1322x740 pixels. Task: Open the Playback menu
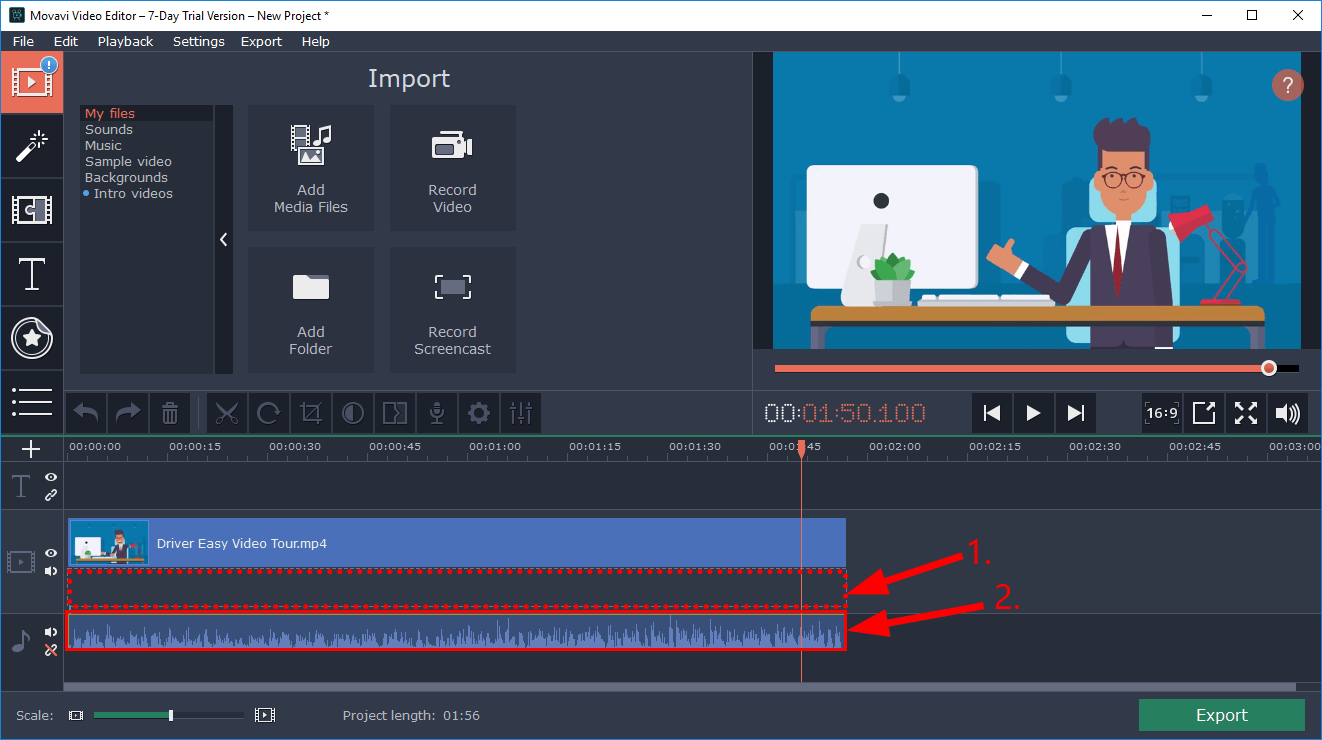click(x=125, y=41)
